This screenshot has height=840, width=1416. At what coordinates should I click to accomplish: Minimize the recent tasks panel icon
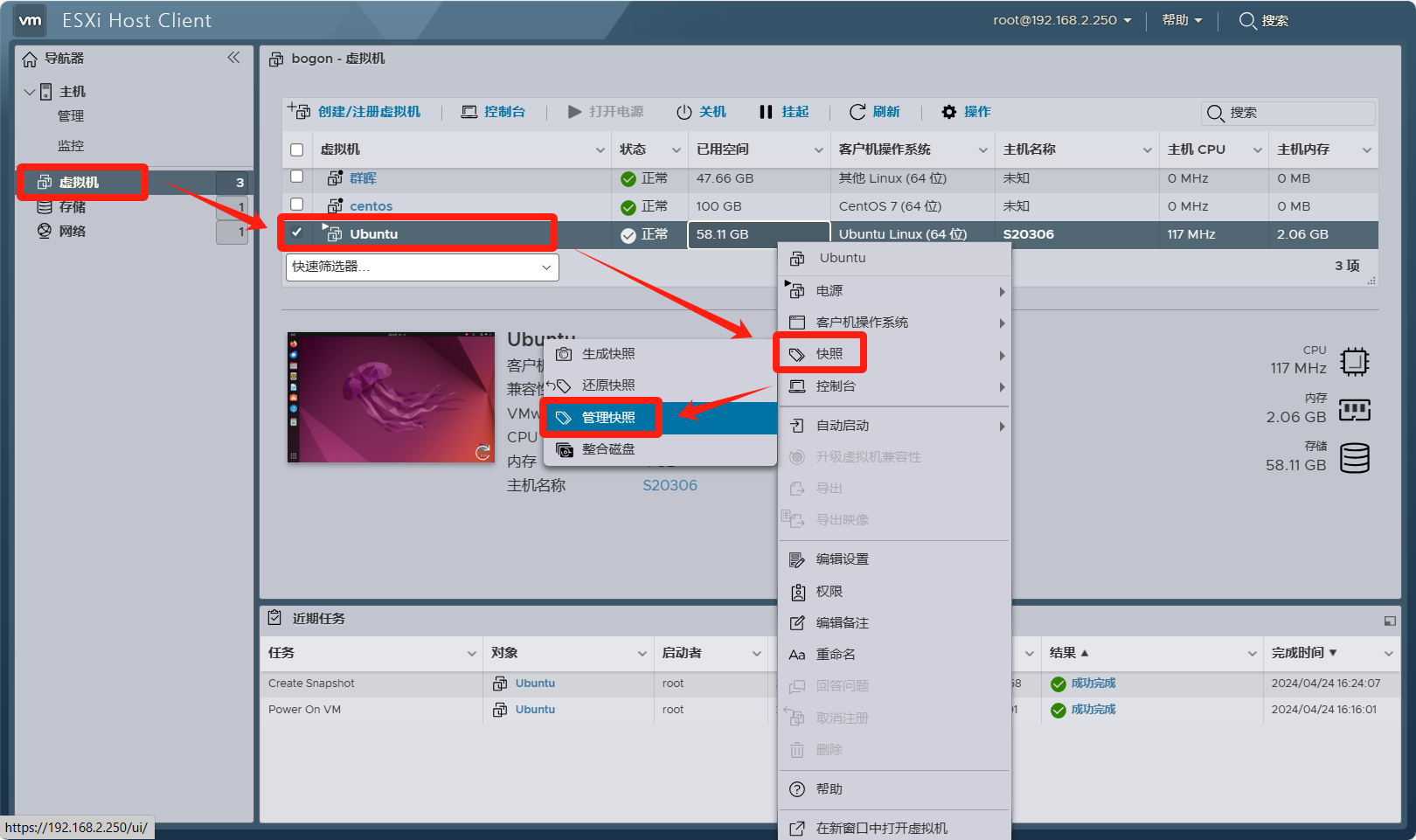pos(1390,621)
